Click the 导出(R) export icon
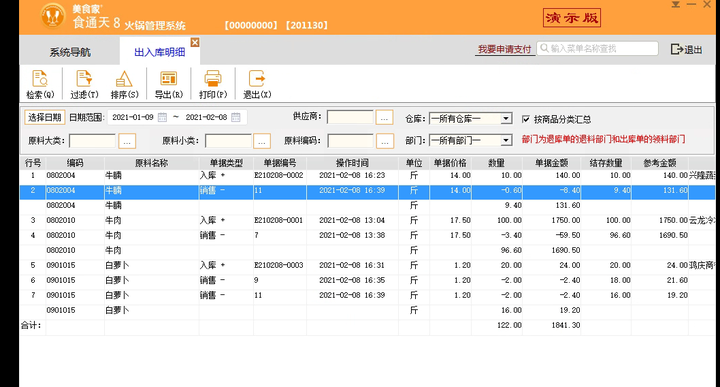Image resolution: width=720 pixels, height=387 pixels. coord(169,84)
